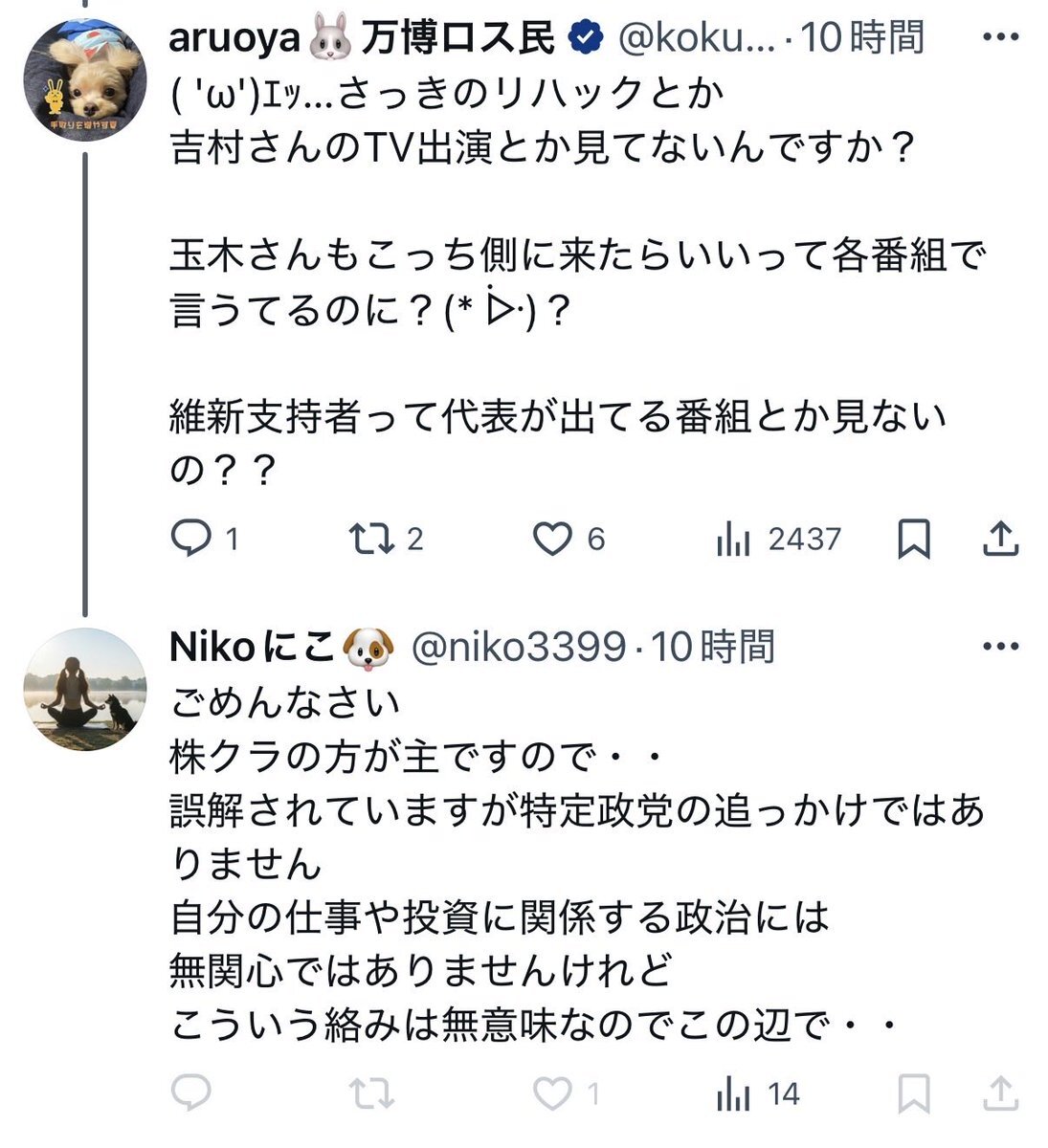Like aruoya's tweet with heart icon
The image size is (1048, 1148).
click(x=552, y=540)
